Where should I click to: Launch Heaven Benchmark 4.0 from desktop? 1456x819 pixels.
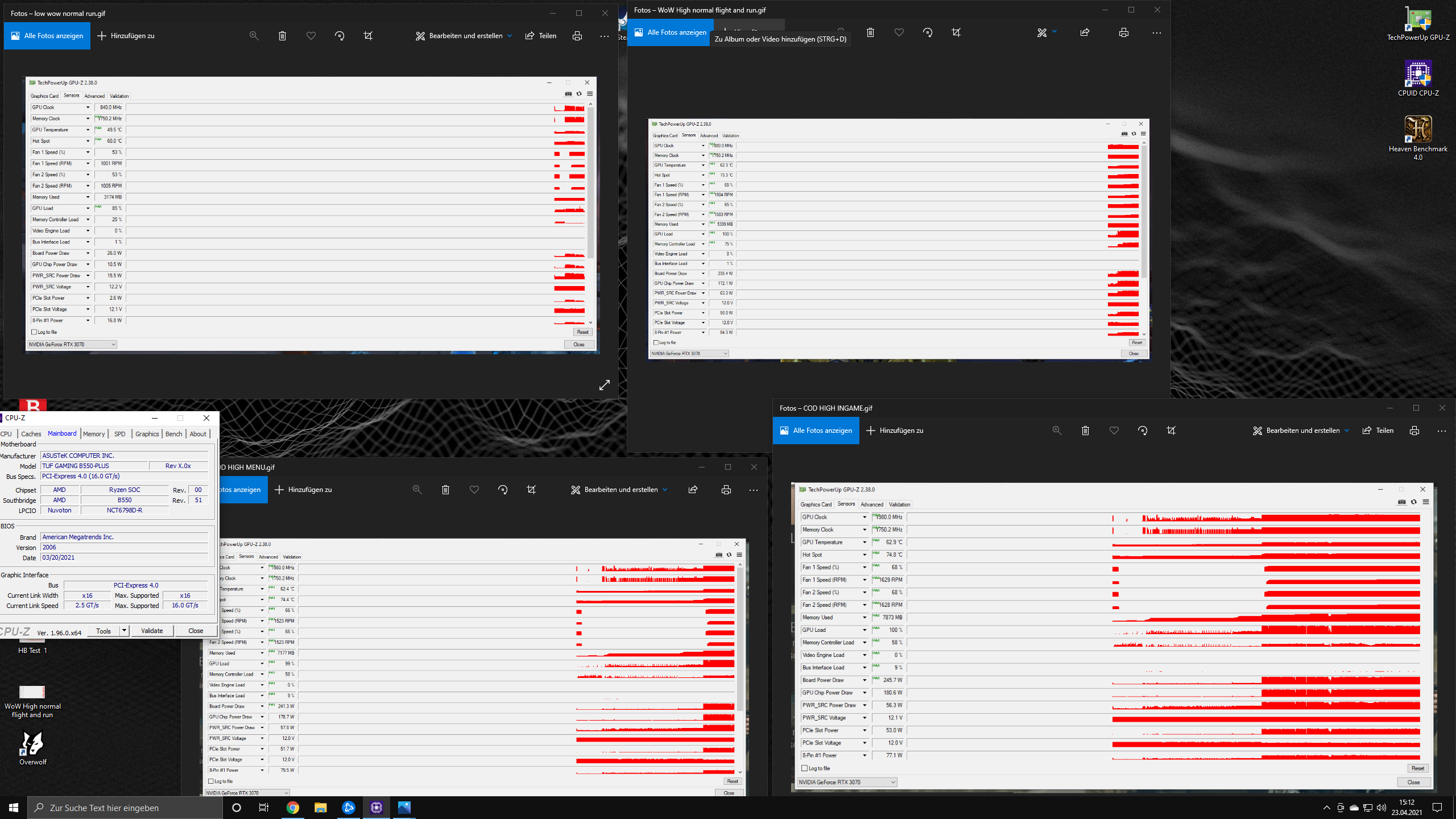1418,138
